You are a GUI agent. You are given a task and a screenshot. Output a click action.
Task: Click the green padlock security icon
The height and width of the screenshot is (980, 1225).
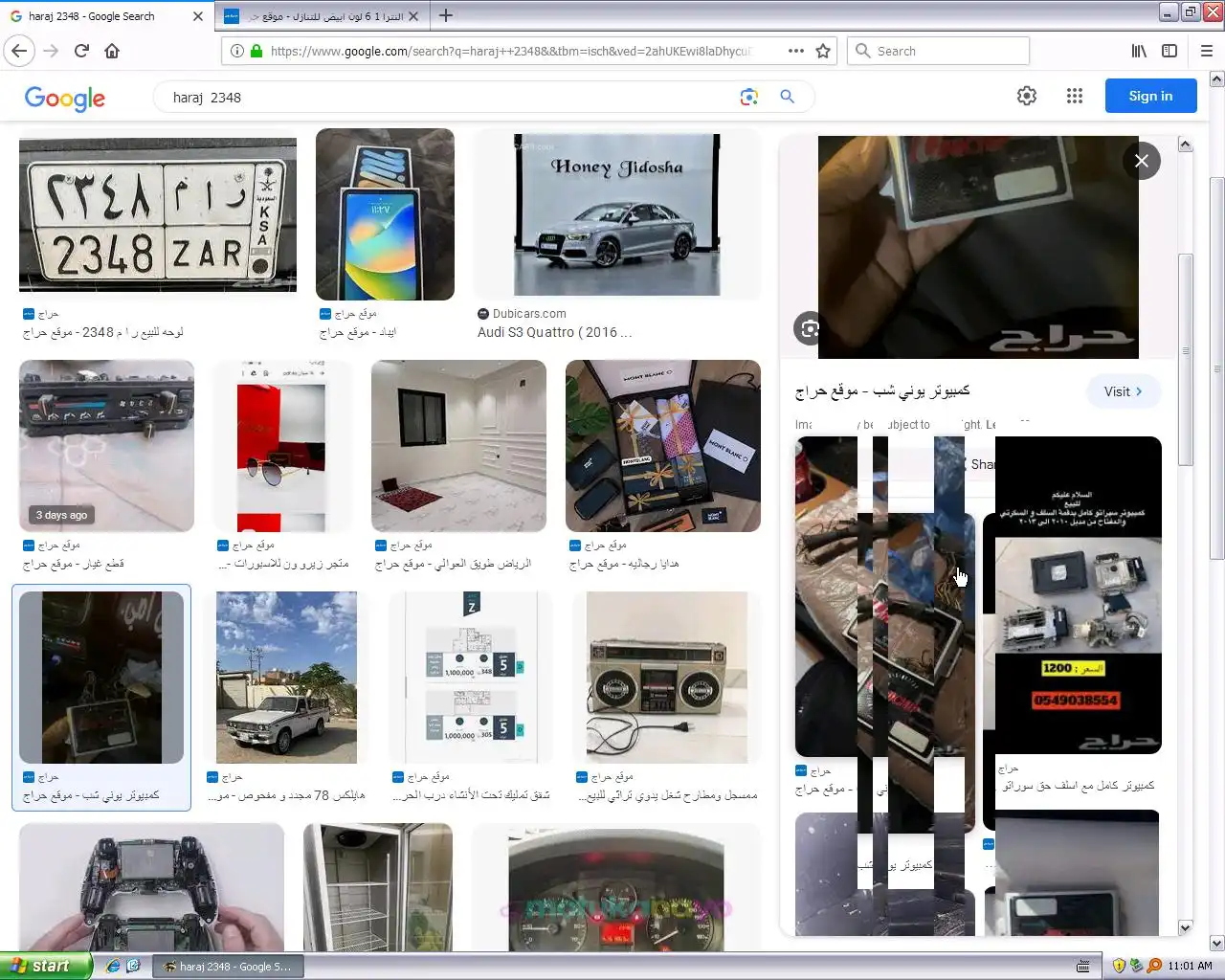(x=256, y=51)
